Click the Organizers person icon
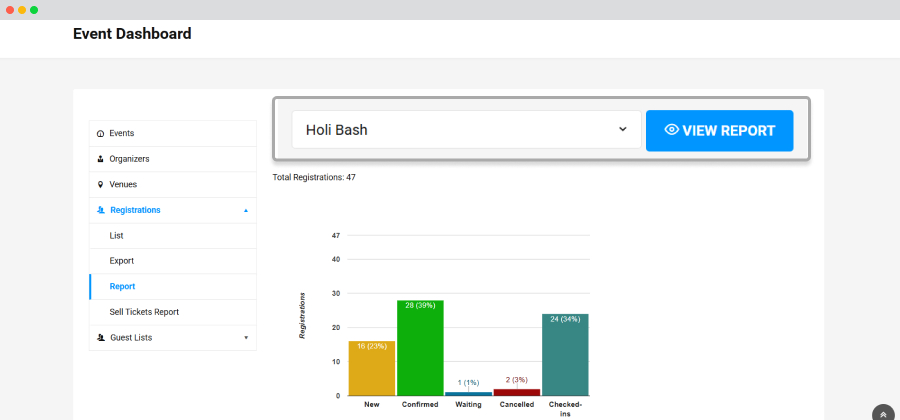Screen dimensions: 900x420 (100, 159)
